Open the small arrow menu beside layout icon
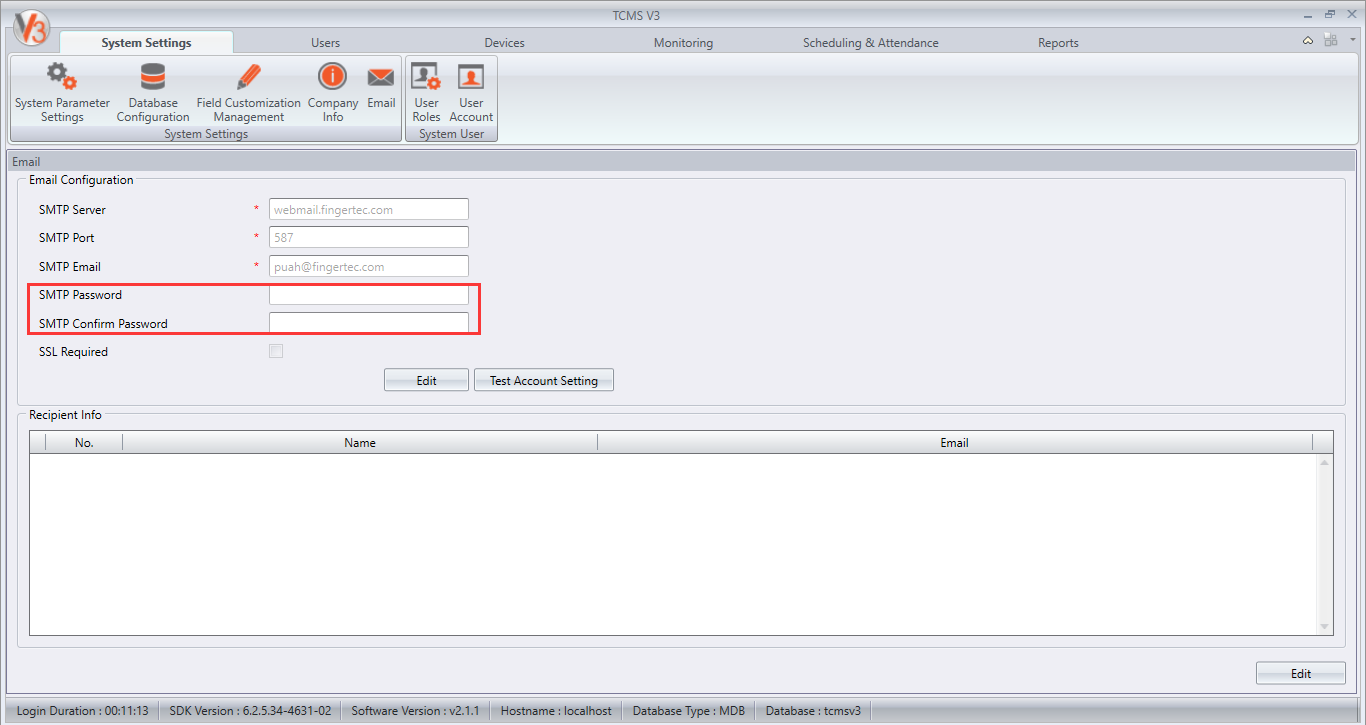The image size is (1366, 725). tap(1352, 40)
